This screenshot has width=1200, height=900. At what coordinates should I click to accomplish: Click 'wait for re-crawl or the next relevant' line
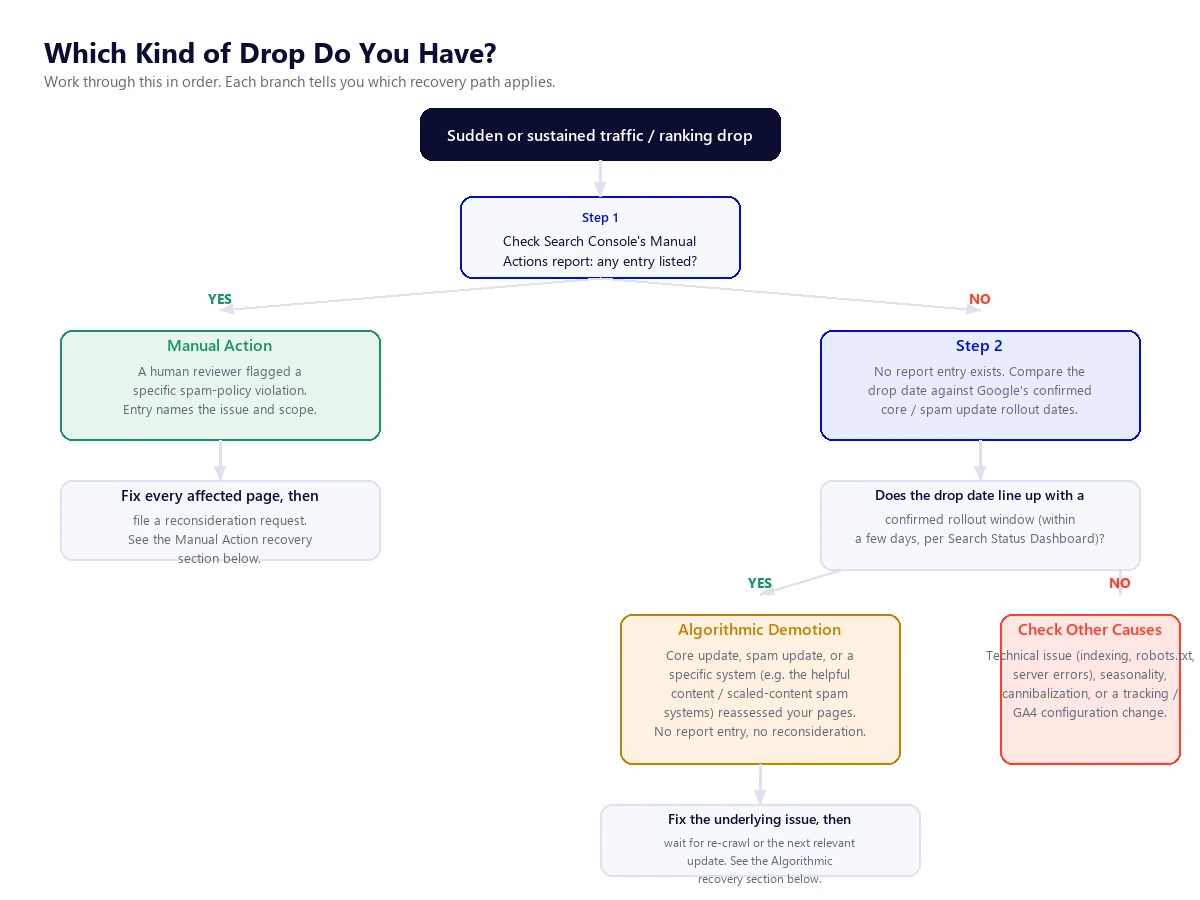(760, 843)
